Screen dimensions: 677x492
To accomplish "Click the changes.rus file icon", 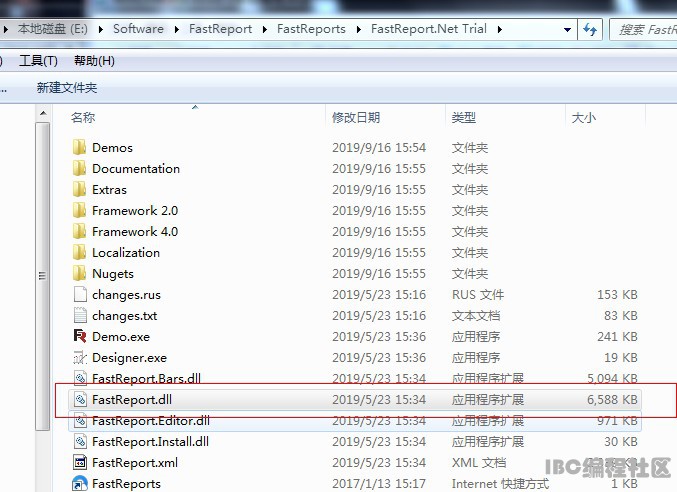I will click(80, 295).
